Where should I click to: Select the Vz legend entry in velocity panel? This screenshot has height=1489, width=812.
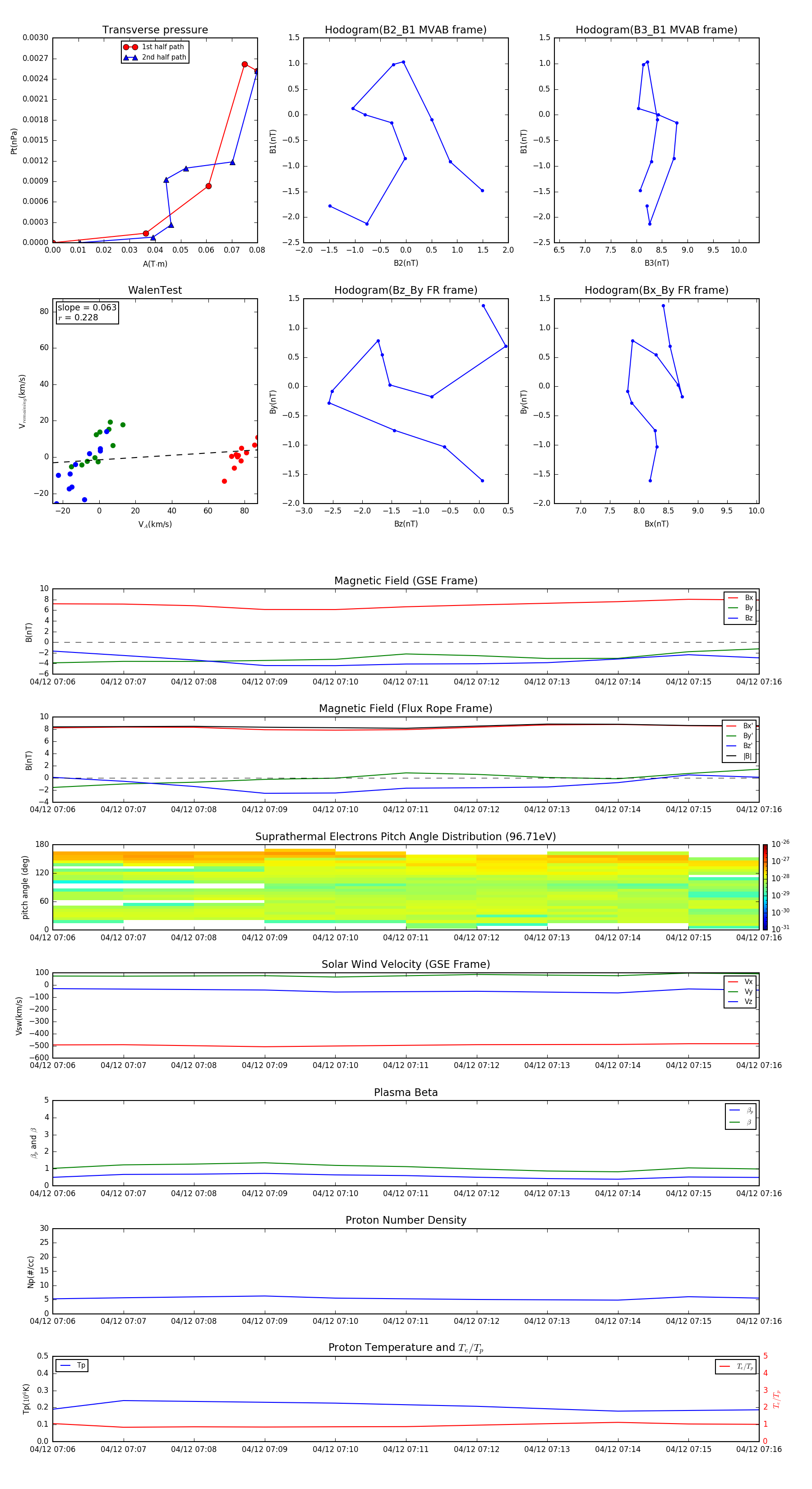(x=740, y=1002)
